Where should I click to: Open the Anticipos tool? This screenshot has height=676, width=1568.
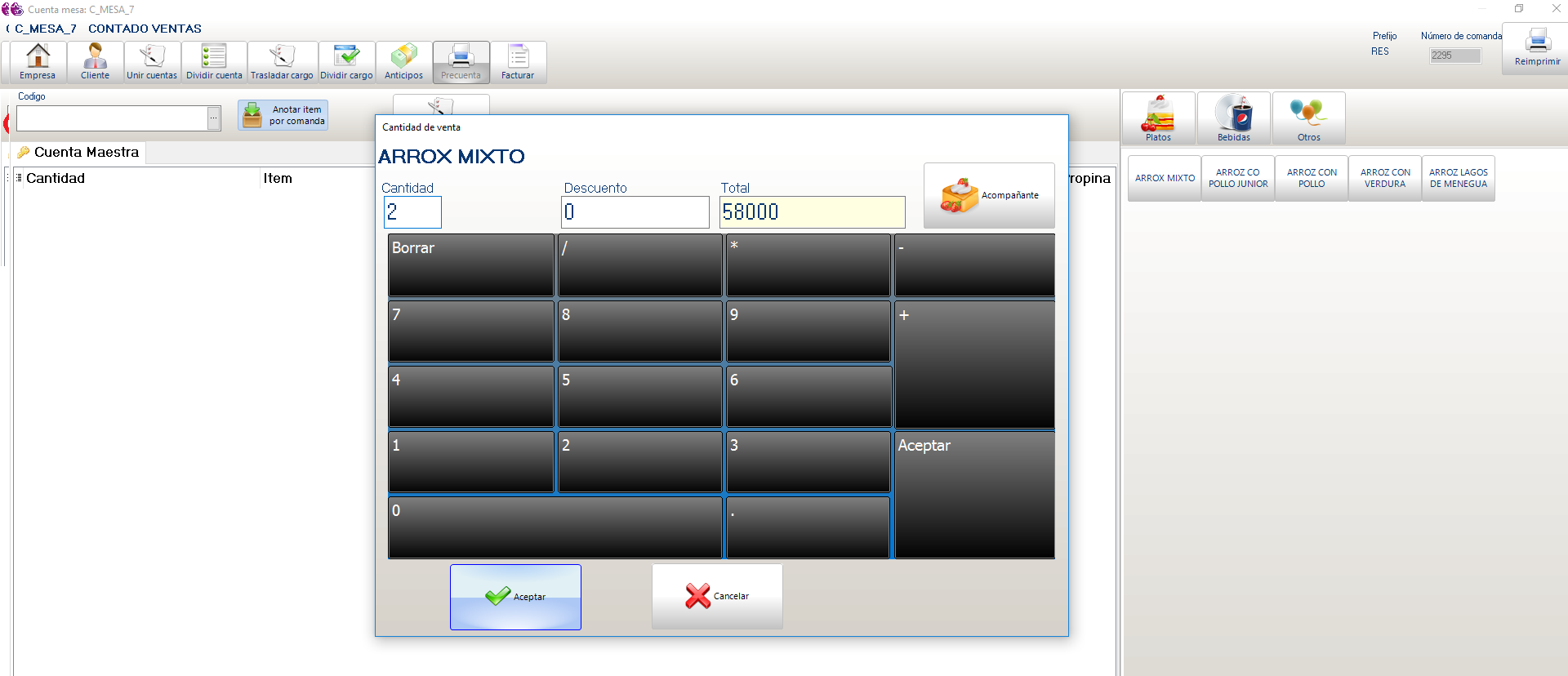click(403, 62)
